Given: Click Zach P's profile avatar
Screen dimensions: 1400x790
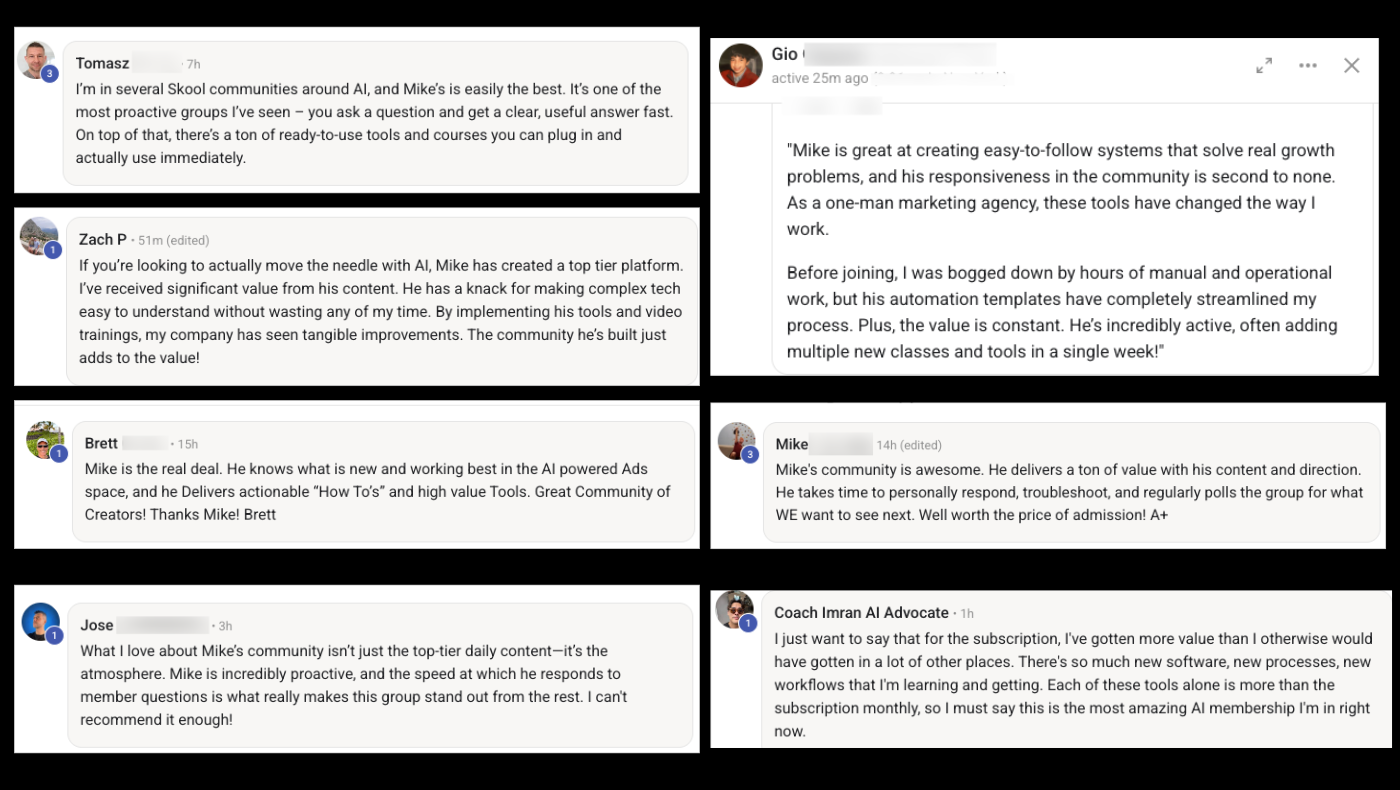Looking at the screenshot, I should tap(39, 236).
